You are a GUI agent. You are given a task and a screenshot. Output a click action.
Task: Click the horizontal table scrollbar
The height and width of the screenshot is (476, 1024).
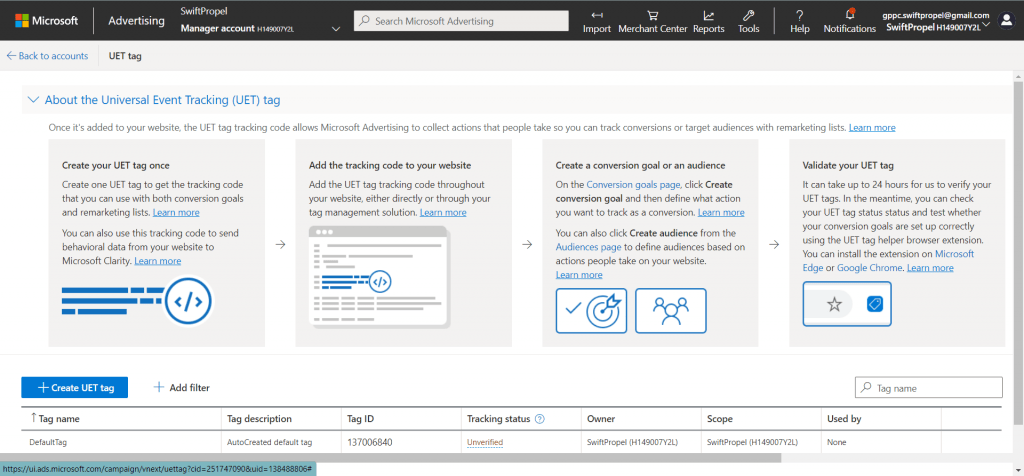pos(391,458)
